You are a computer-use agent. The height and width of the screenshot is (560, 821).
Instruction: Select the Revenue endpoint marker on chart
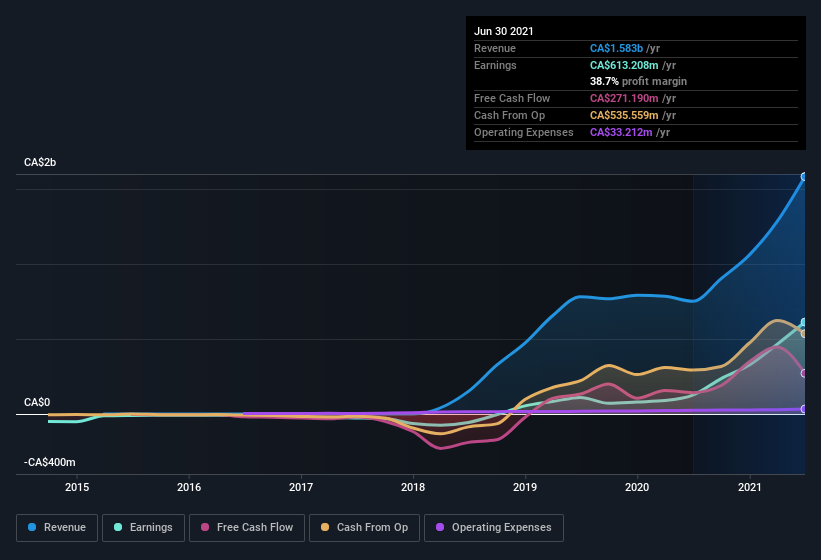click(804, 177)
